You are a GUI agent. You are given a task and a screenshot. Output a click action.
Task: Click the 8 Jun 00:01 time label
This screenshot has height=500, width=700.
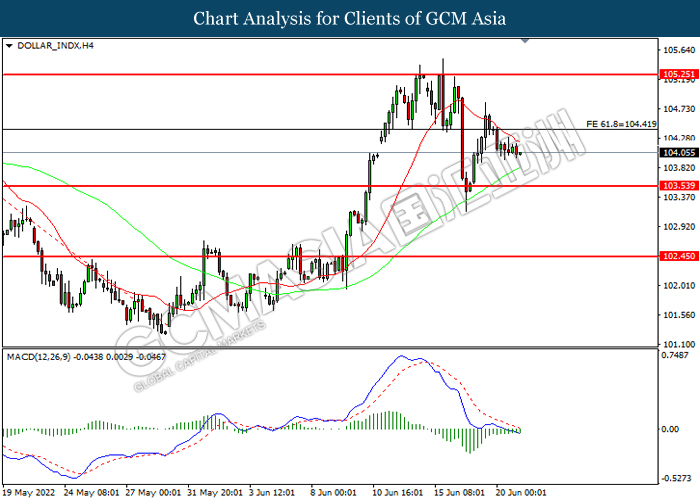tap(333, 492)
